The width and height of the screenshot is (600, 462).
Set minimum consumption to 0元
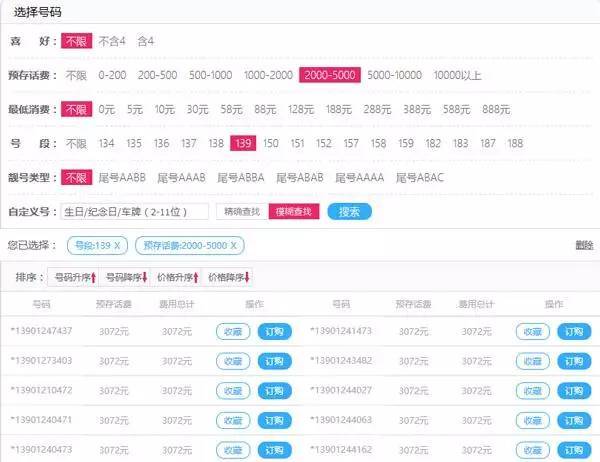(x=106, y=109)
